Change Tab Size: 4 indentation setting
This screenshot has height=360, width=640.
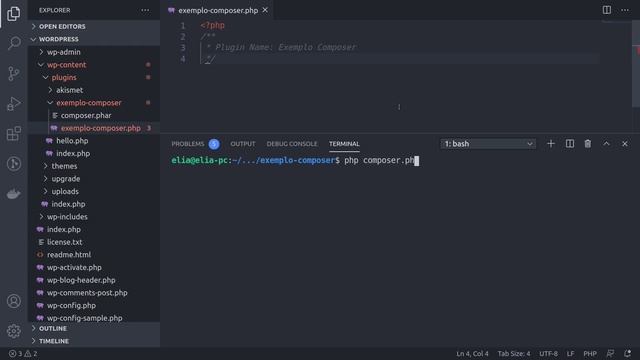pos(513,353)
